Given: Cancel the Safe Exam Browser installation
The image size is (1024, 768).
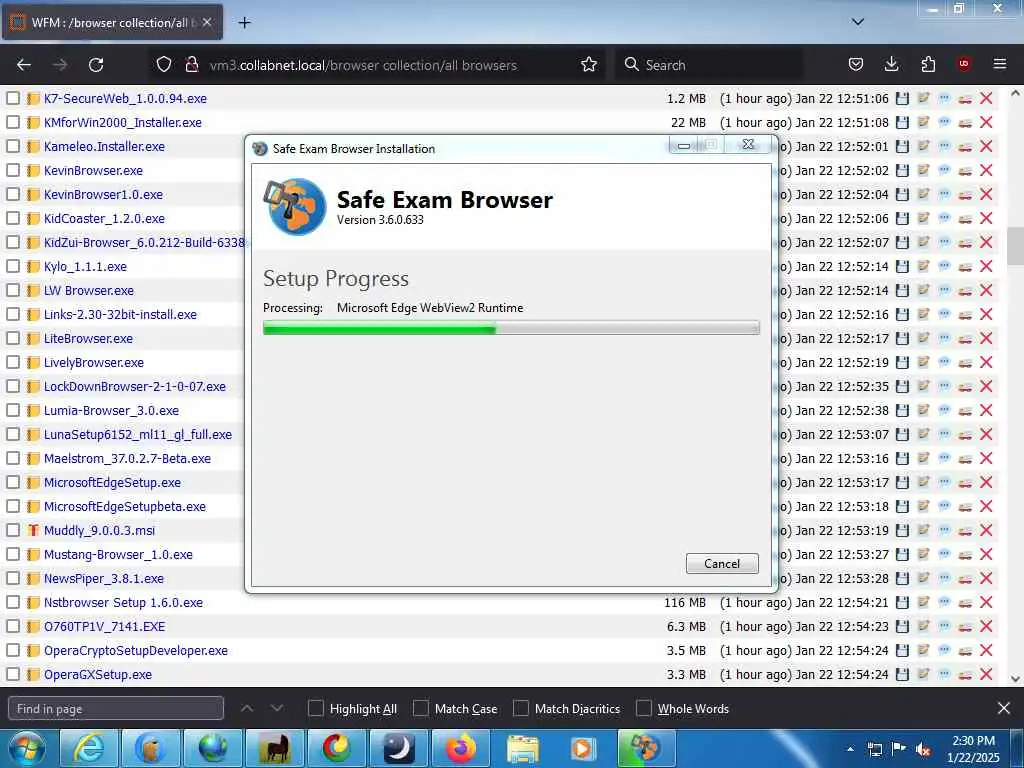Looking at the screenshot, I should click(x=722, y=564).
